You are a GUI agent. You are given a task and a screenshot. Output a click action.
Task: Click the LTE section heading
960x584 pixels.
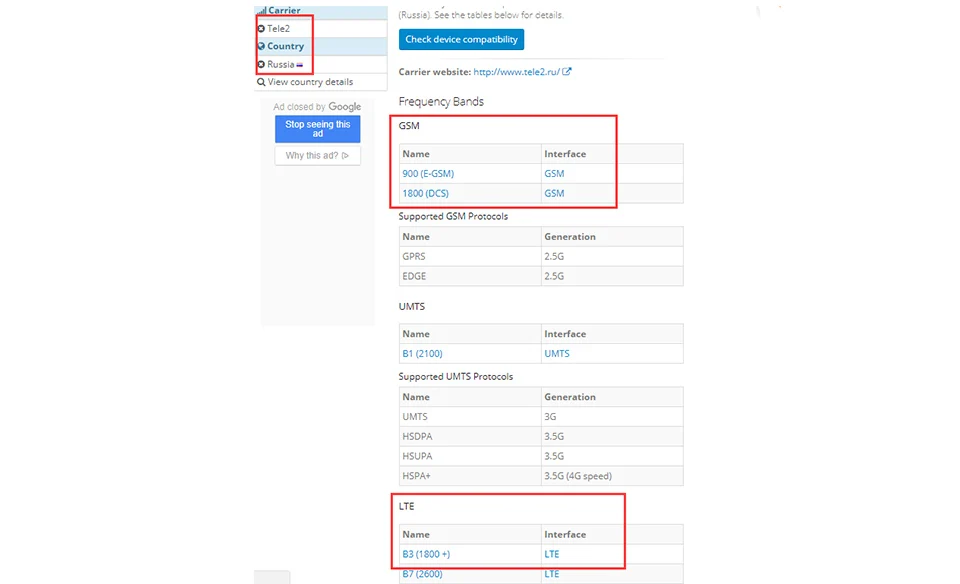coord(407,506)
